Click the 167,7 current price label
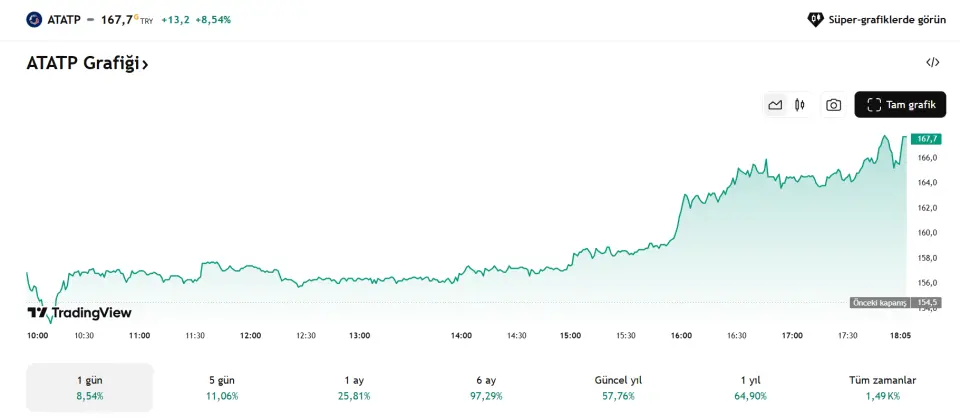The width and height of the screenshot is (960, 418). tap(926, 139)
